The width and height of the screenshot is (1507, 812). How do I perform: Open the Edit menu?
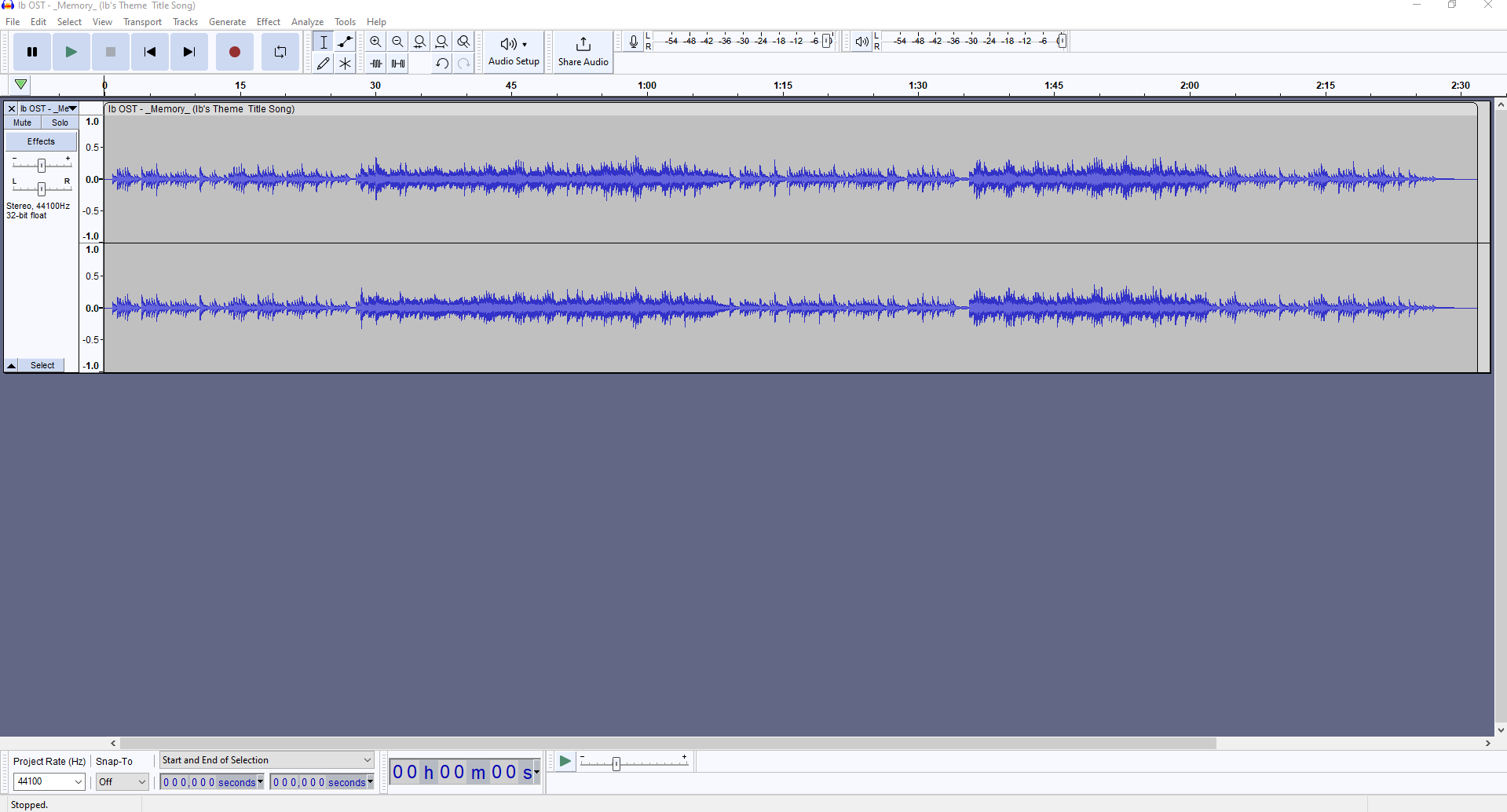[x=38, y=22]
